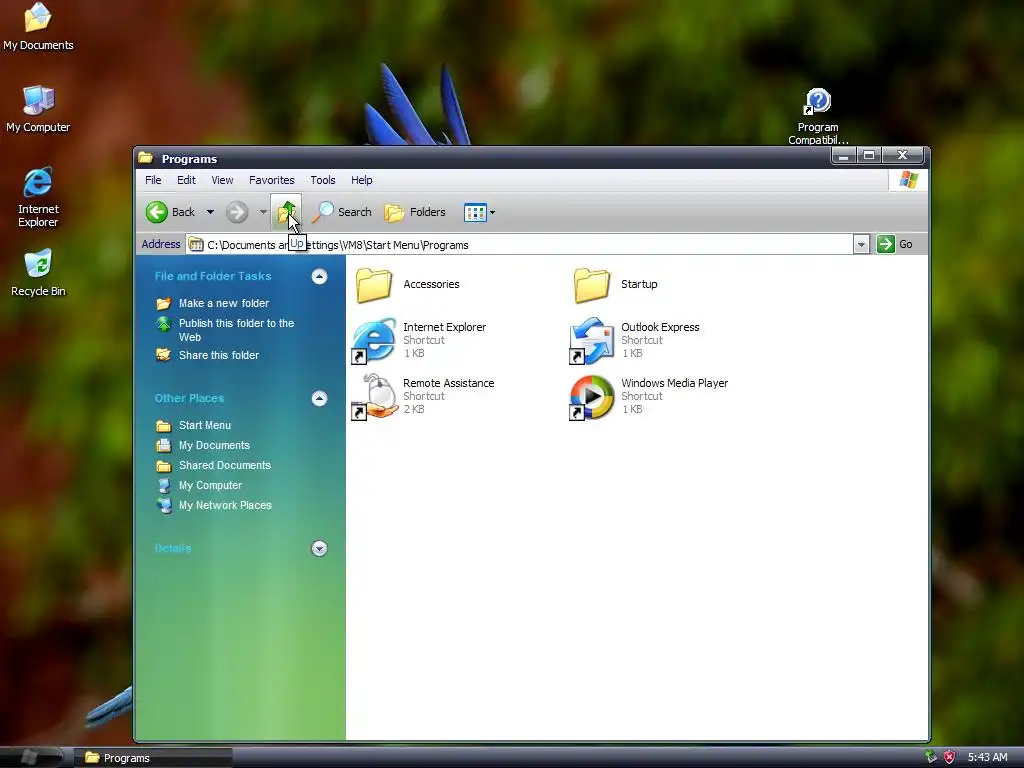Open the Search pane

[x=342, y=212]
